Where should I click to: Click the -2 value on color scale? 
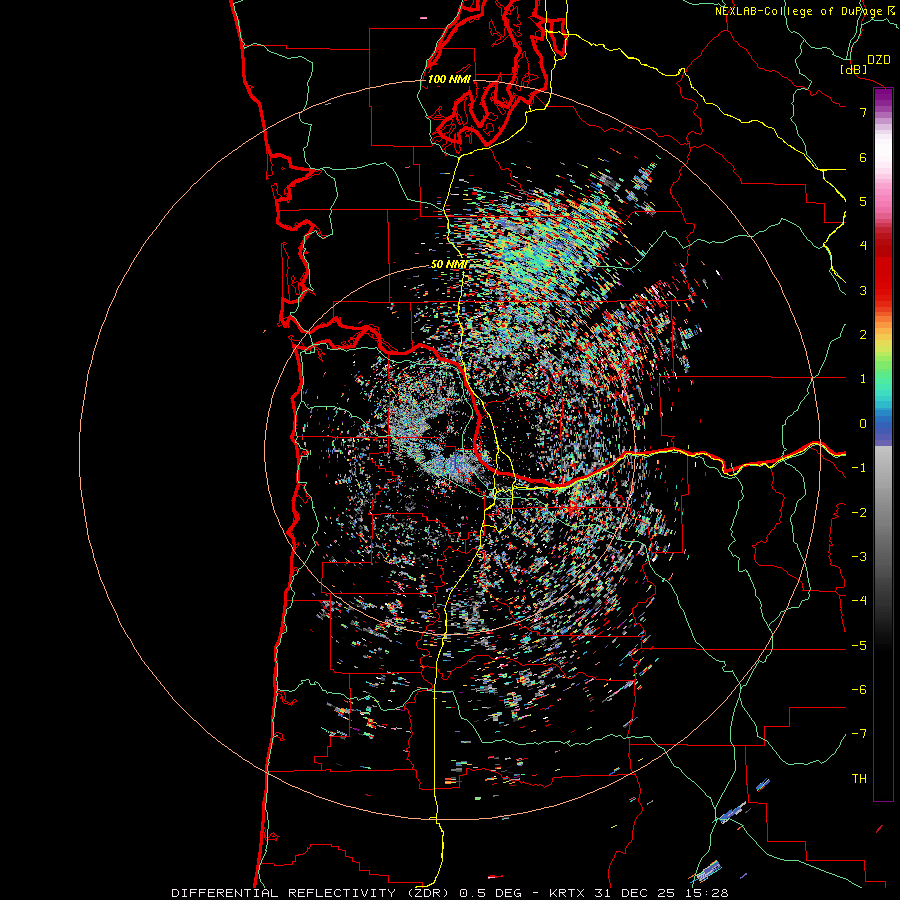point(859,513)
